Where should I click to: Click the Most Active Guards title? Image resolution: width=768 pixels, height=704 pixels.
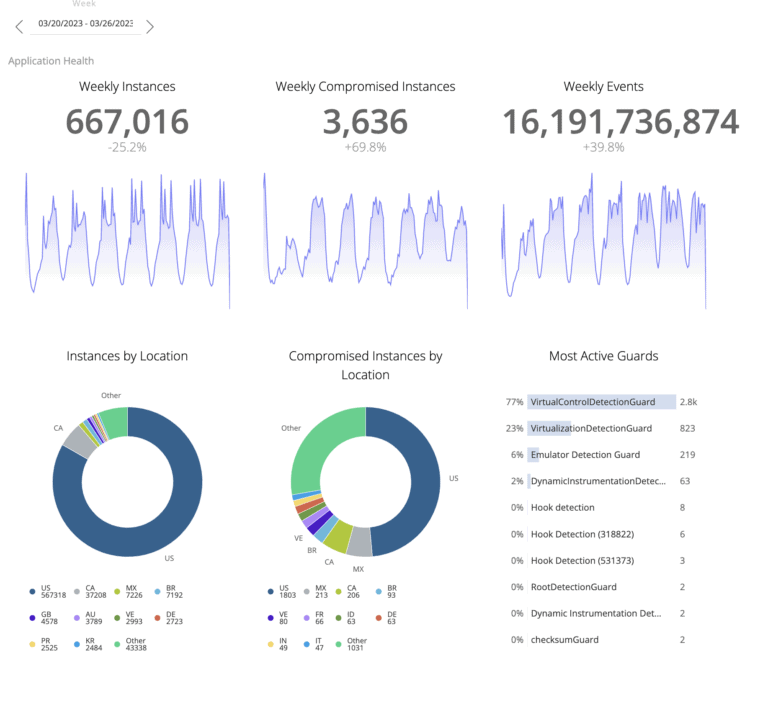pos(603,356)
